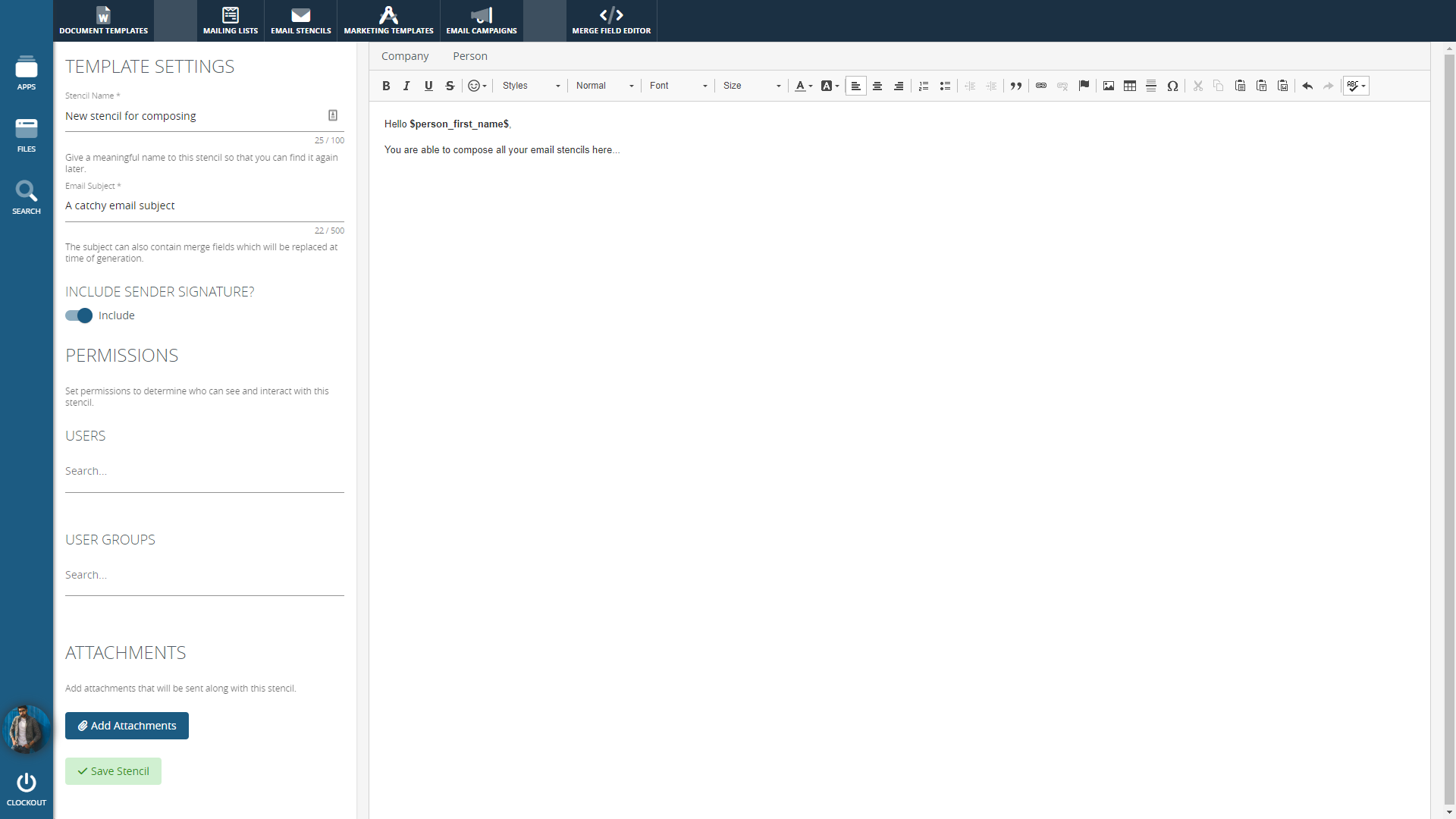Click the block quote icon
Image resolution: width=1456 pixels, height=819 pixels.
1016,86
